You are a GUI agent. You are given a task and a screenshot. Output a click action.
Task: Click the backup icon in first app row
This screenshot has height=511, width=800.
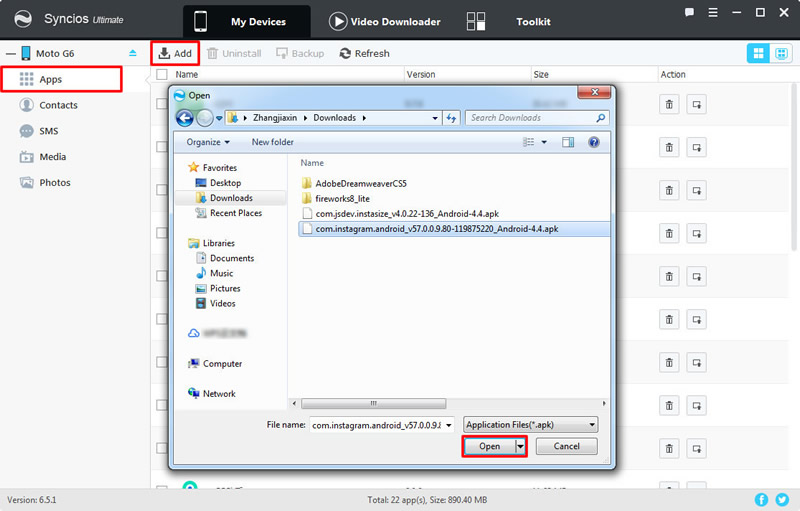pos(696,105)
